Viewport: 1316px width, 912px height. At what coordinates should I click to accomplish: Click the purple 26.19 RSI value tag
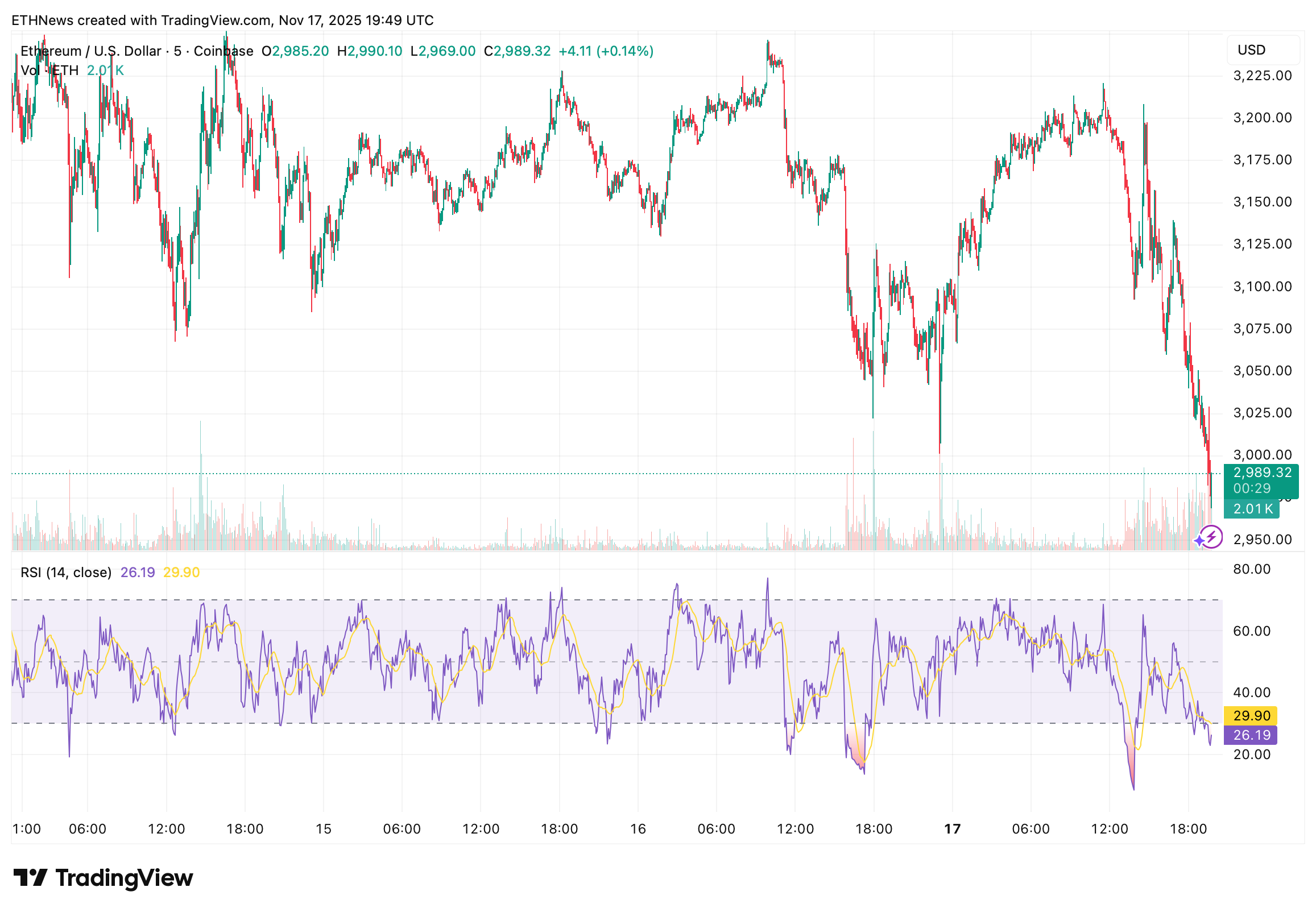click(x=1251, y=735)
